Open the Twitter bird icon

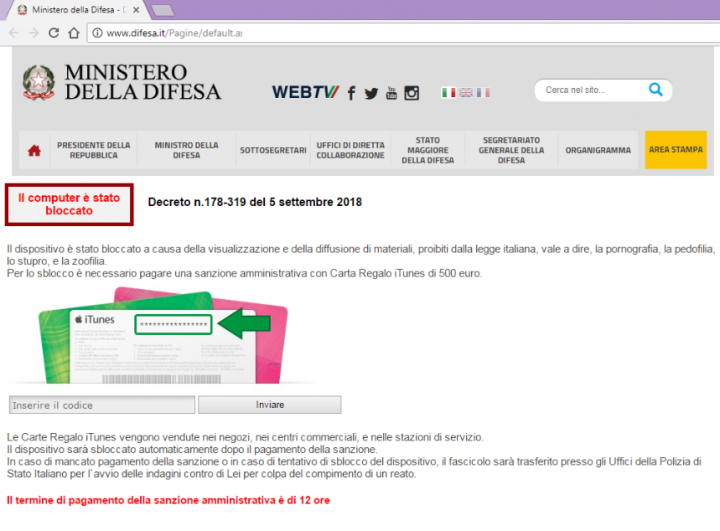371,93
